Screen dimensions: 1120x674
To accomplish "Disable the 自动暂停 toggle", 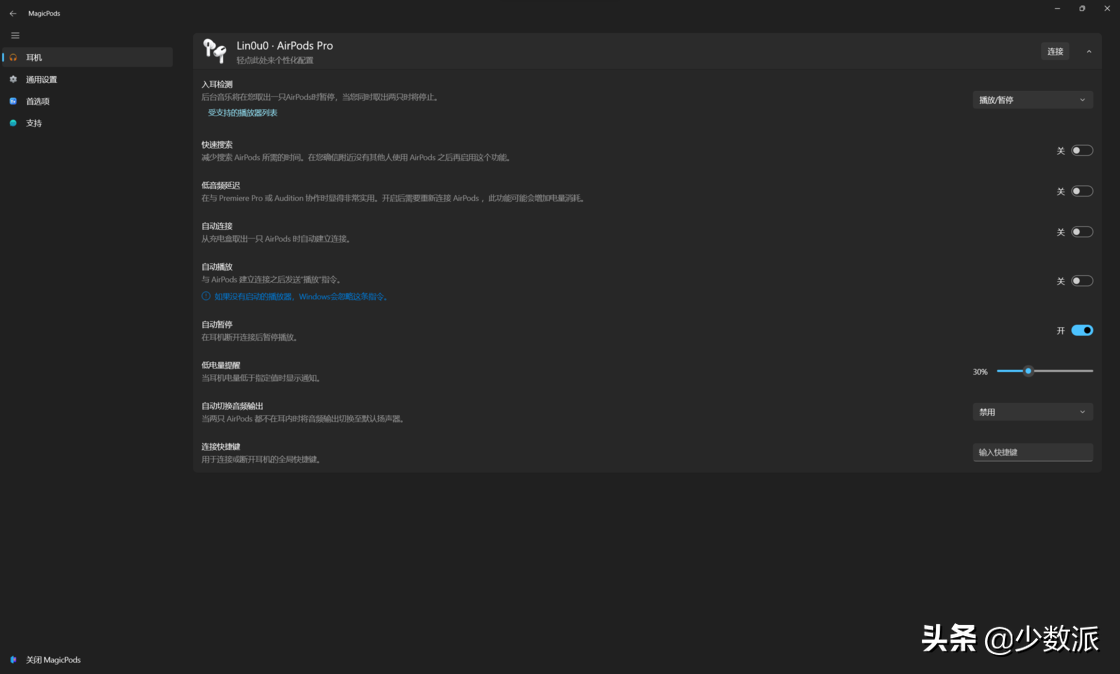I will [1082, 330].
